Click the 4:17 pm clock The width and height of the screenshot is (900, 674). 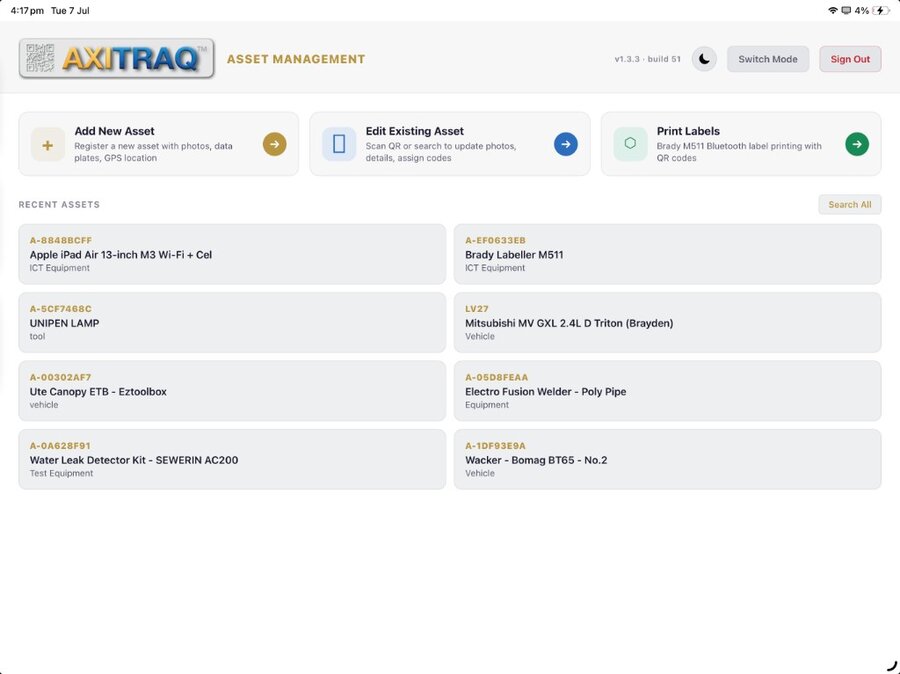point(27,10)
